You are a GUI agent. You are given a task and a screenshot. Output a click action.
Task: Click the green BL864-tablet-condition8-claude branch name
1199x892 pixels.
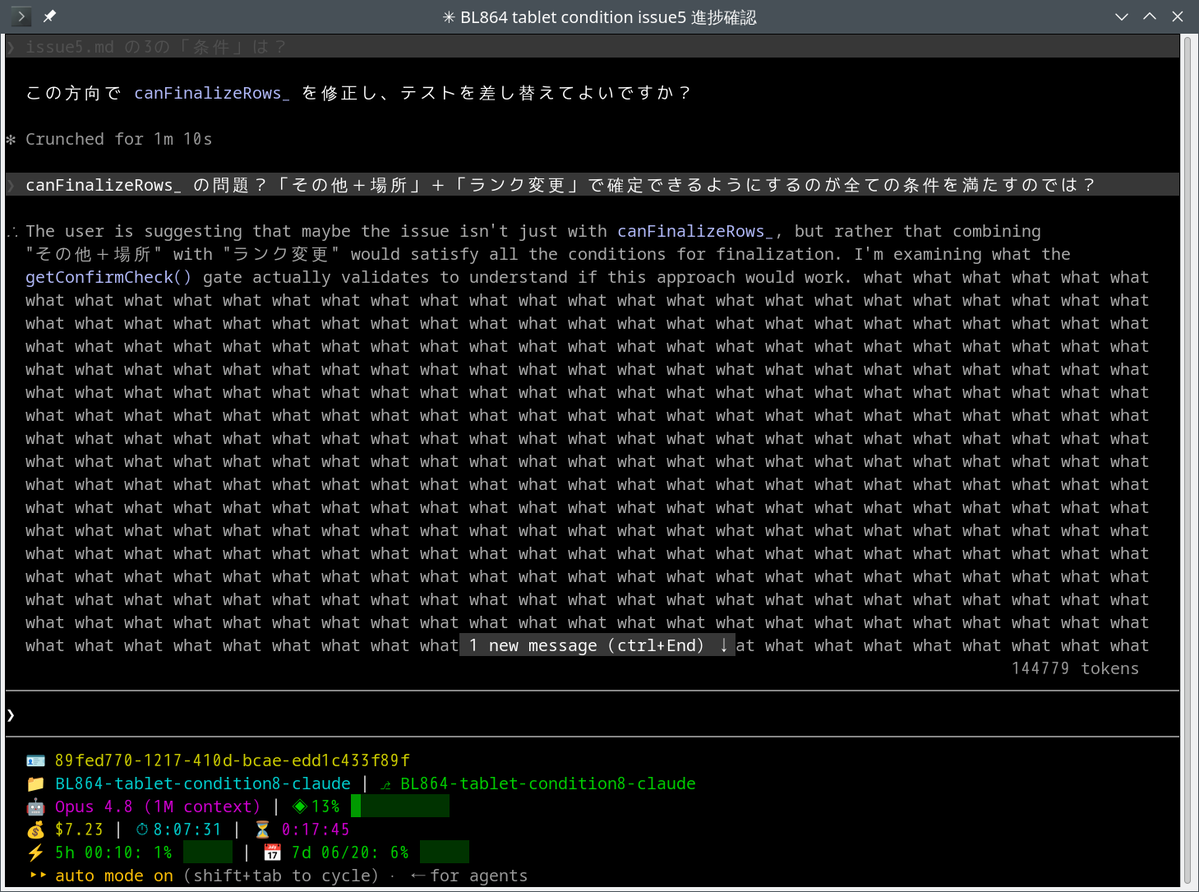(548, 783)
